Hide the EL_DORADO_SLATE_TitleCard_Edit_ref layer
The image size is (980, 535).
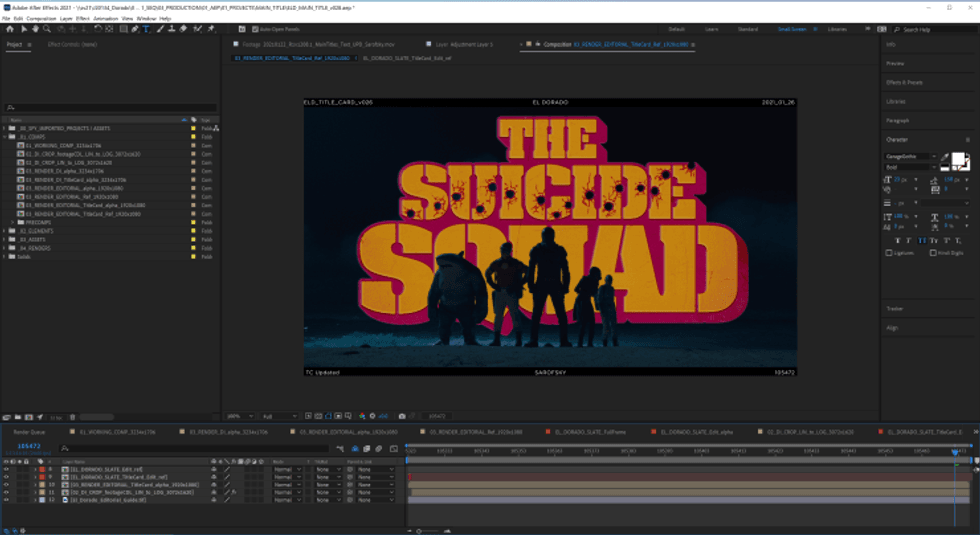pos(6,477)
